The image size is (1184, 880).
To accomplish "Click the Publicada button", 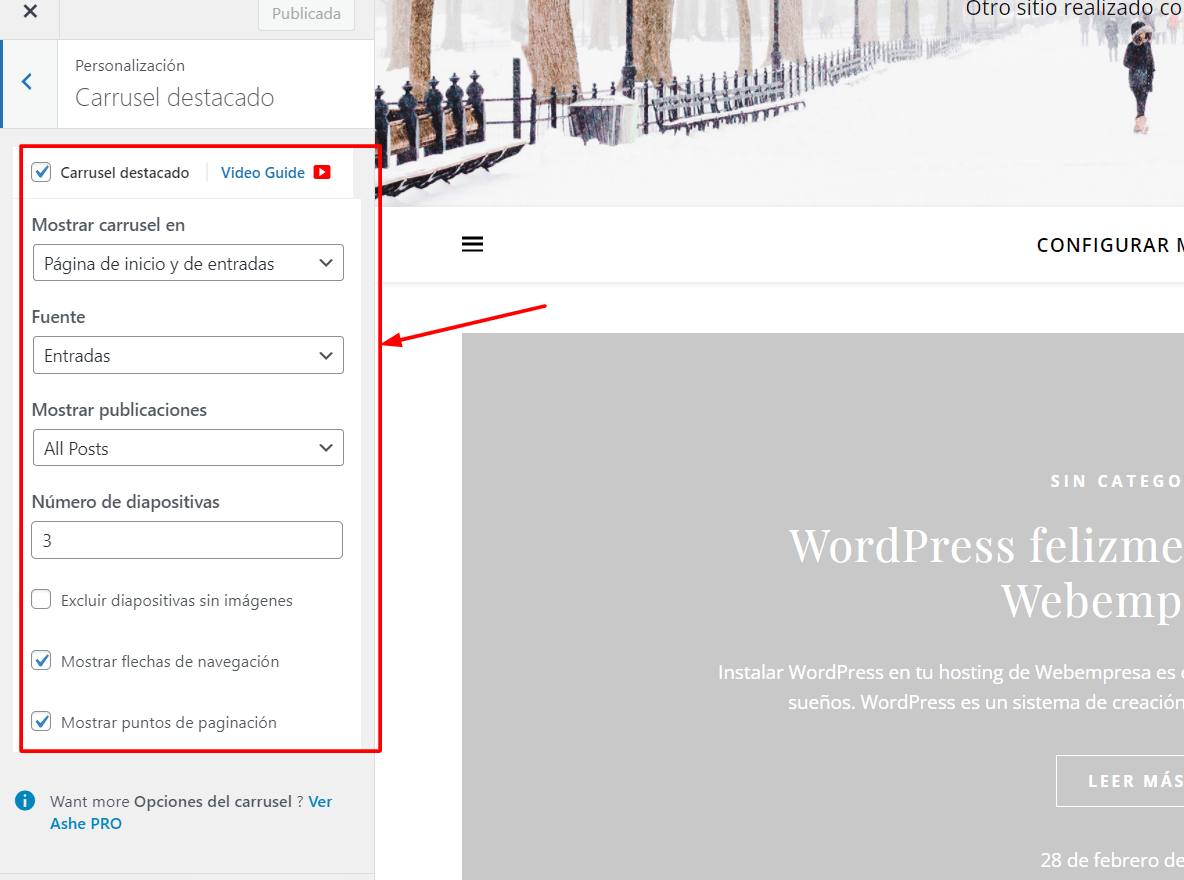I will [x=307, y=14].
